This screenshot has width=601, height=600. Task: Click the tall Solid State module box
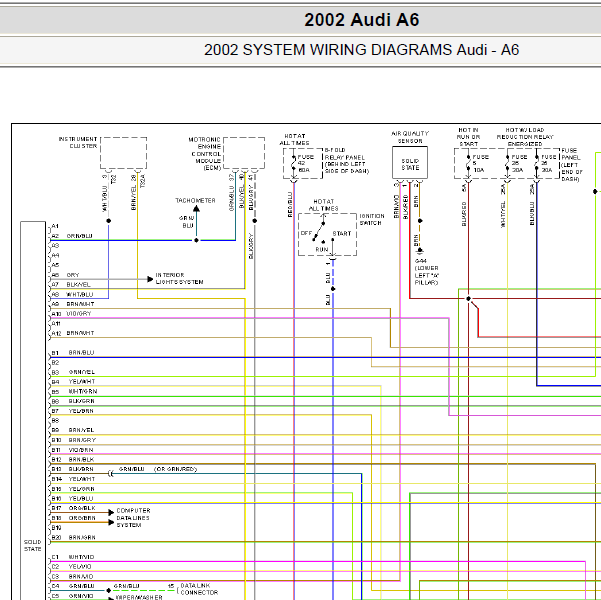coord(33,411)
